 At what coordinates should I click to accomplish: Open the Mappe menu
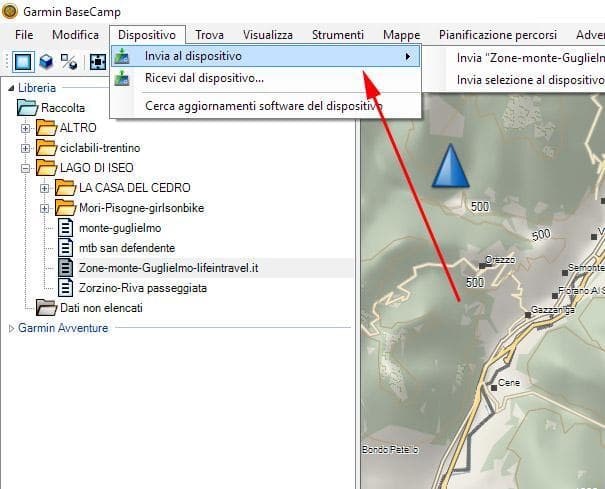click(x=401, y=35)
